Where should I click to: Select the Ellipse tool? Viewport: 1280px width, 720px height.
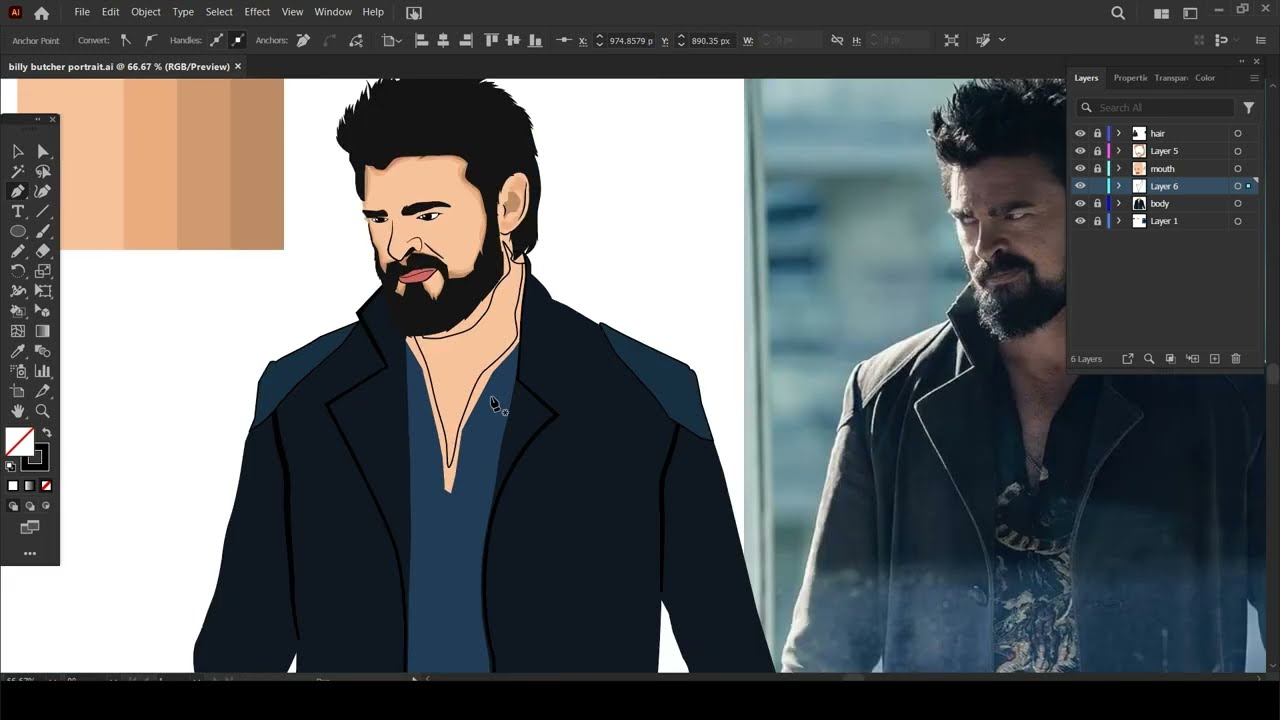point(18,231)
